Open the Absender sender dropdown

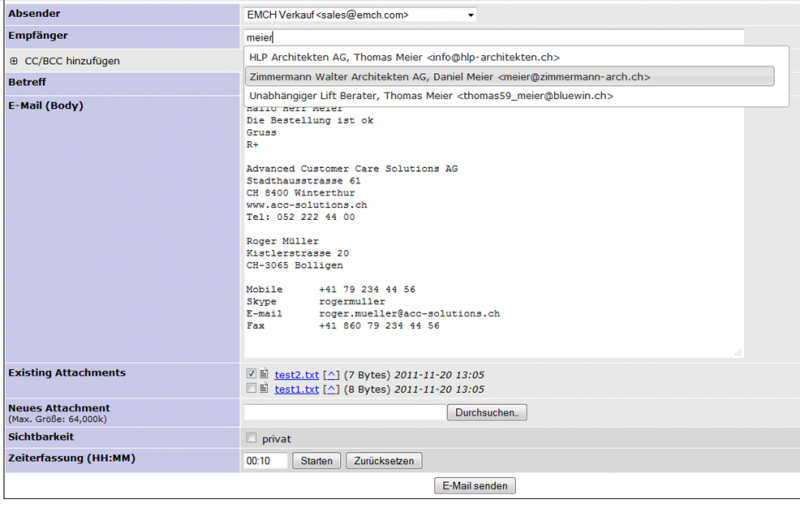[360, 15]
